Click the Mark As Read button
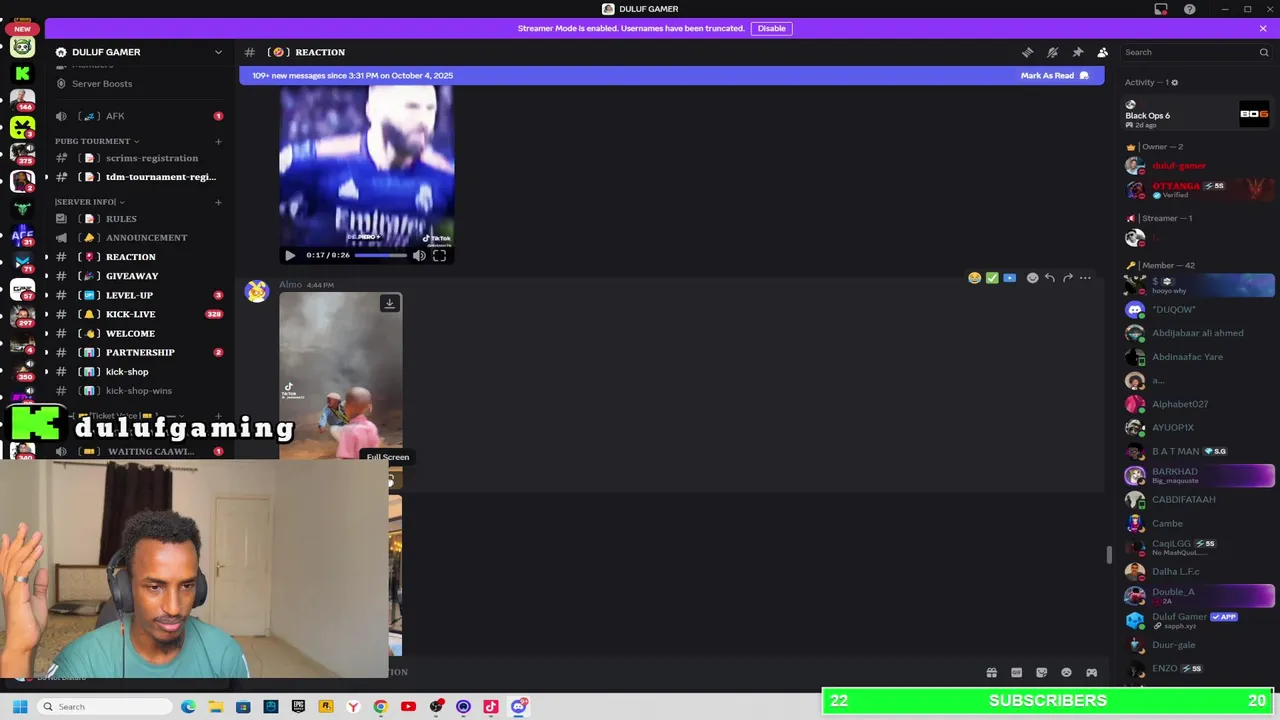The image size is (1280, 720). coord(1054,75)
